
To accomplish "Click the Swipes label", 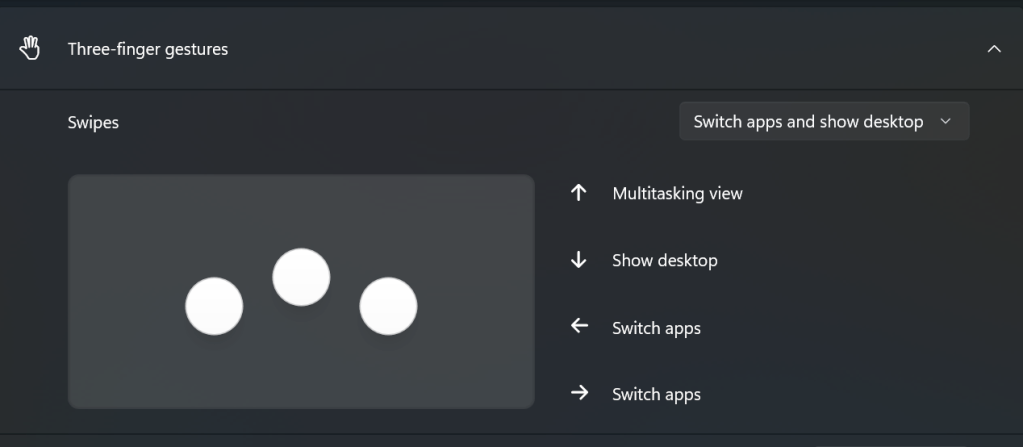I will [93, 123].
